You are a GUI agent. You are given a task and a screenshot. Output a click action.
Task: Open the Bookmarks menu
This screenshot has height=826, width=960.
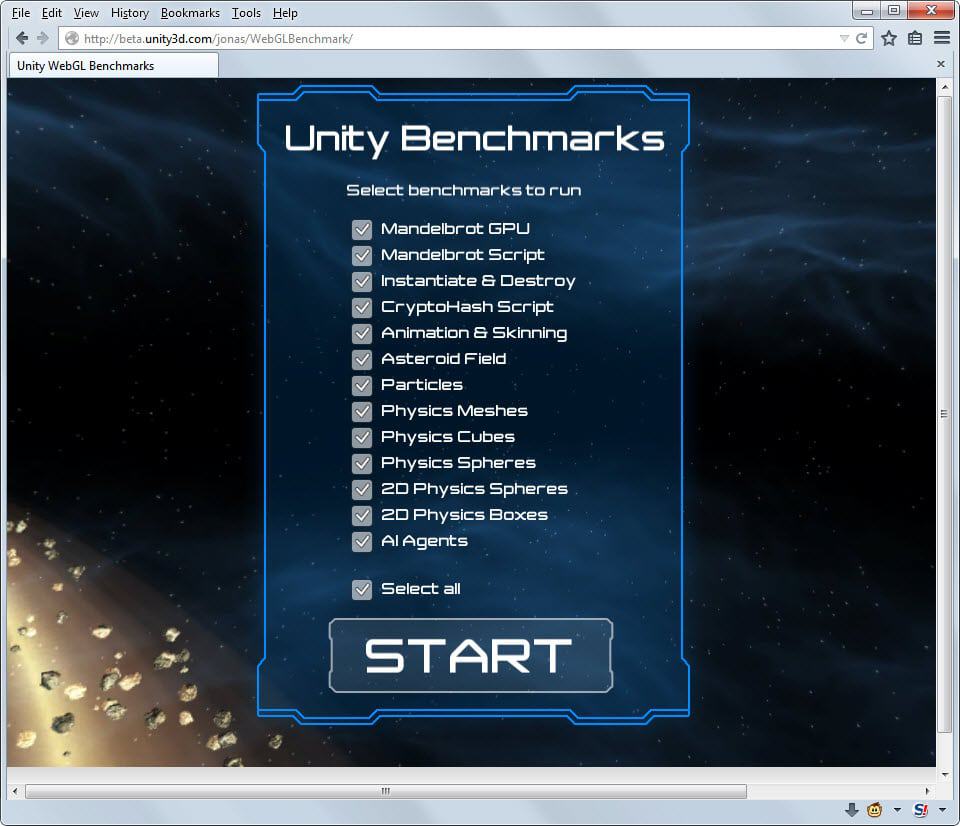pyautogui.click(x=190, y=13)
